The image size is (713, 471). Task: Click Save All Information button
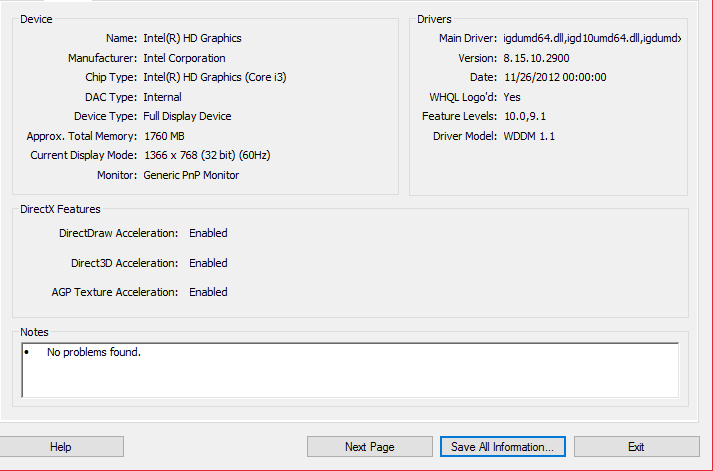click(502, 447)
